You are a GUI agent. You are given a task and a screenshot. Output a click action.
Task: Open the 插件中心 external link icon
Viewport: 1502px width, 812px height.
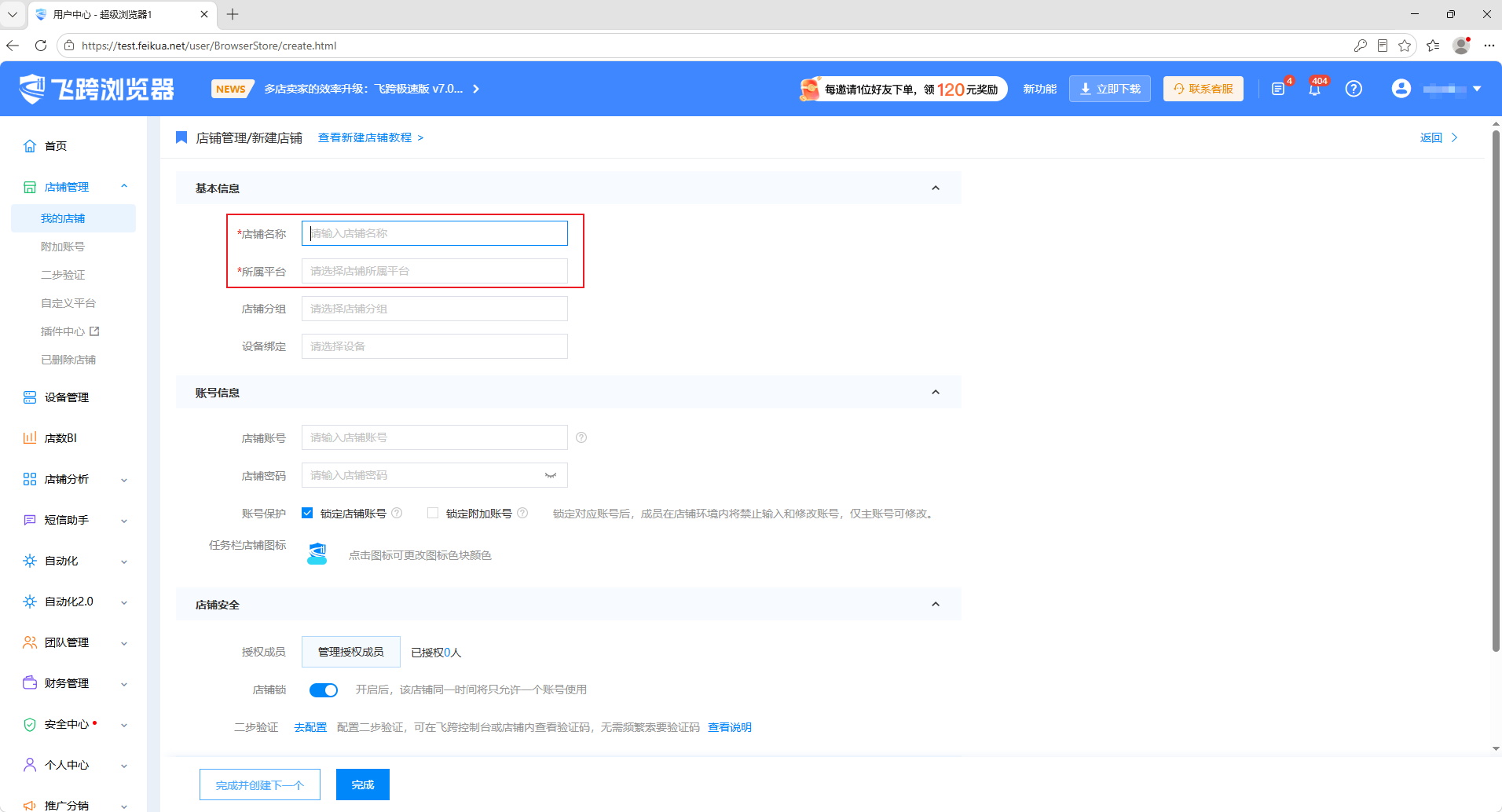94,331
